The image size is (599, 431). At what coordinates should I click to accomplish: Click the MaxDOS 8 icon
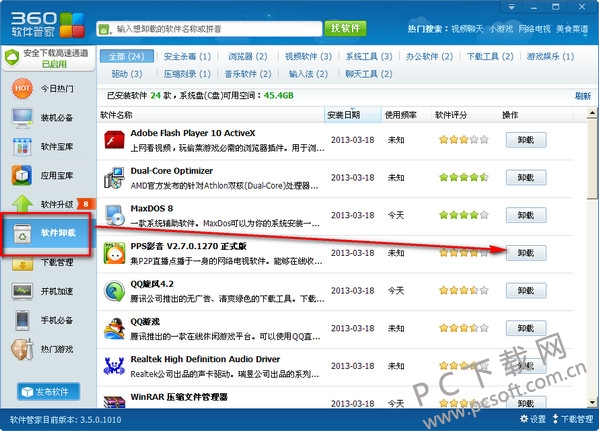pos(114,215)
